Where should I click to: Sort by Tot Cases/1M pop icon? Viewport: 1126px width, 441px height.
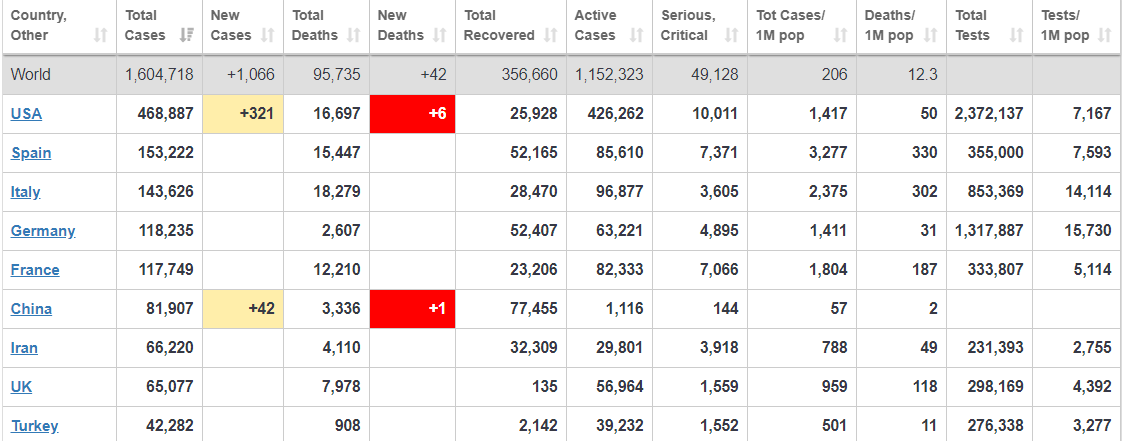[x=840, y=36]
